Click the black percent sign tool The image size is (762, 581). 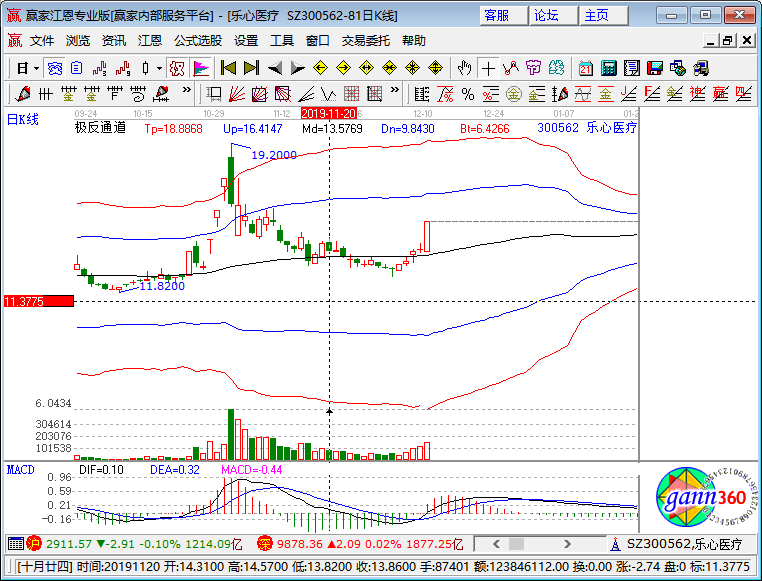pyautogui.click(x=468, y=94)
